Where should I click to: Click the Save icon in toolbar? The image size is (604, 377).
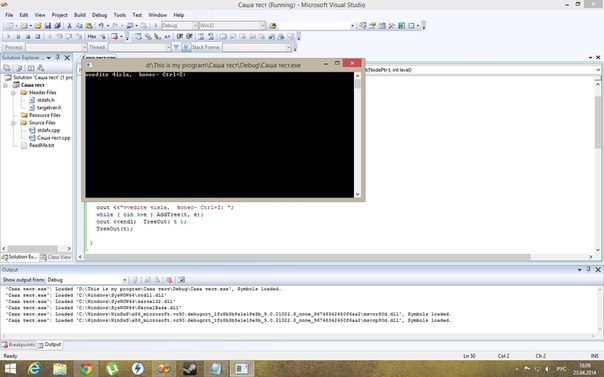click(48, 26)
